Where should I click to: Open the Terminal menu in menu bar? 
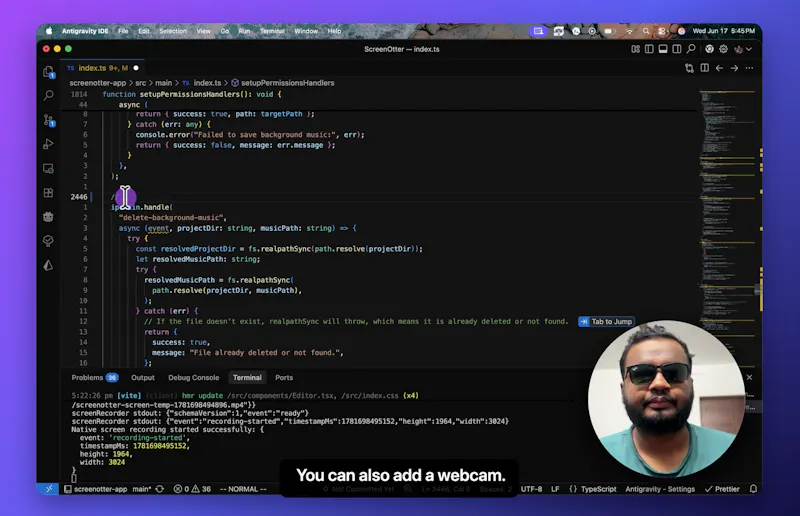(272, 31)
